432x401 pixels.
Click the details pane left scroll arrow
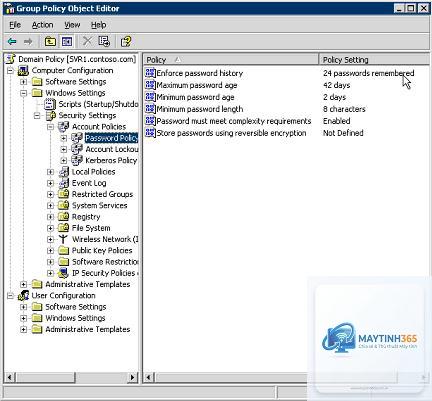pyautogui.click(x=149, y=377)
